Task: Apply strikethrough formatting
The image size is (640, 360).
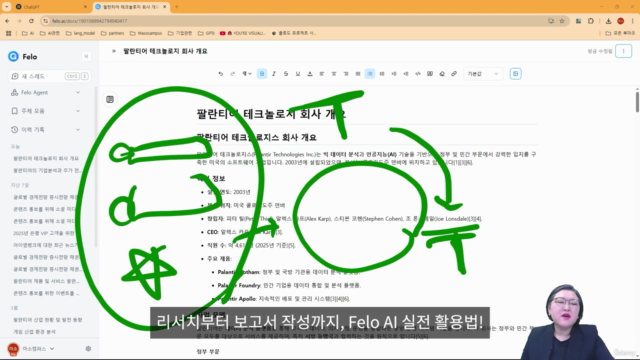Action: point(286,74)
